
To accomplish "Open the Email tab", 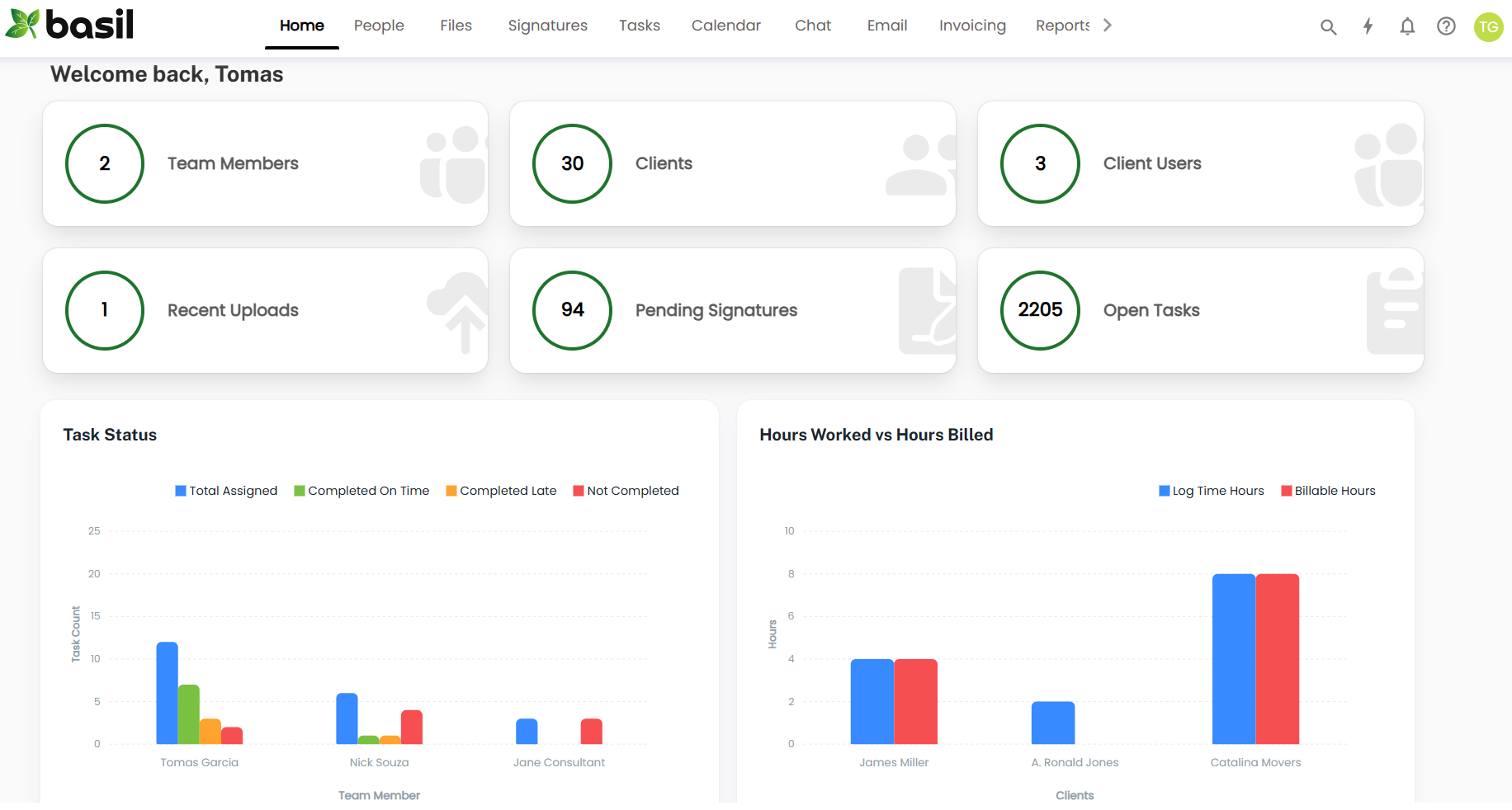I will [x=887, y=26].
